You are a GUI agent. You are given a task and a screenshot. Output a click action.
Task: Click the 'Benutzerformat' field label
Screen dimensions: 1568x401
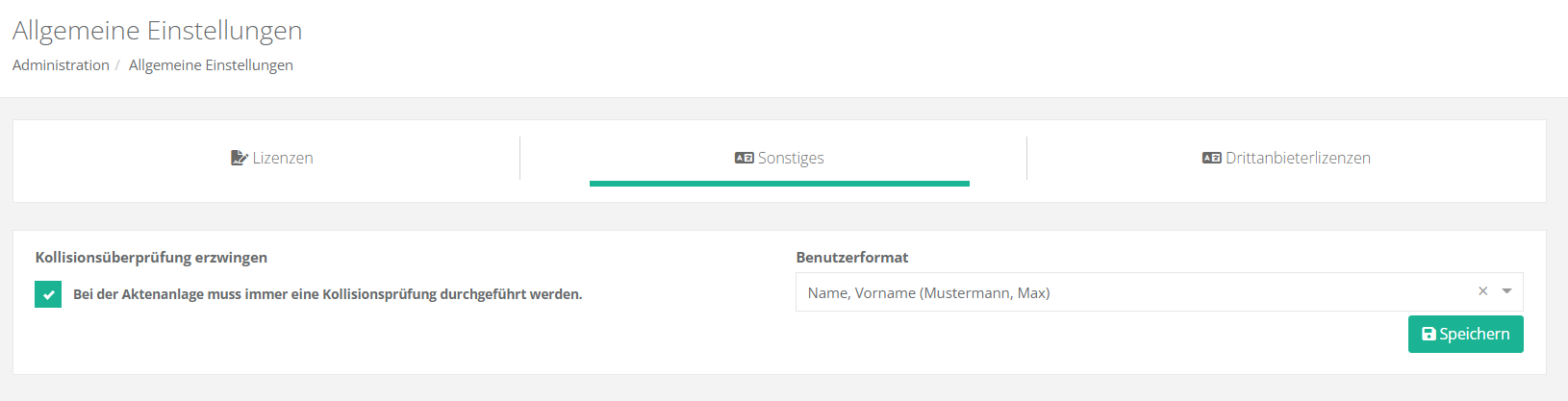pyautogui.click(x=851, y=258)
